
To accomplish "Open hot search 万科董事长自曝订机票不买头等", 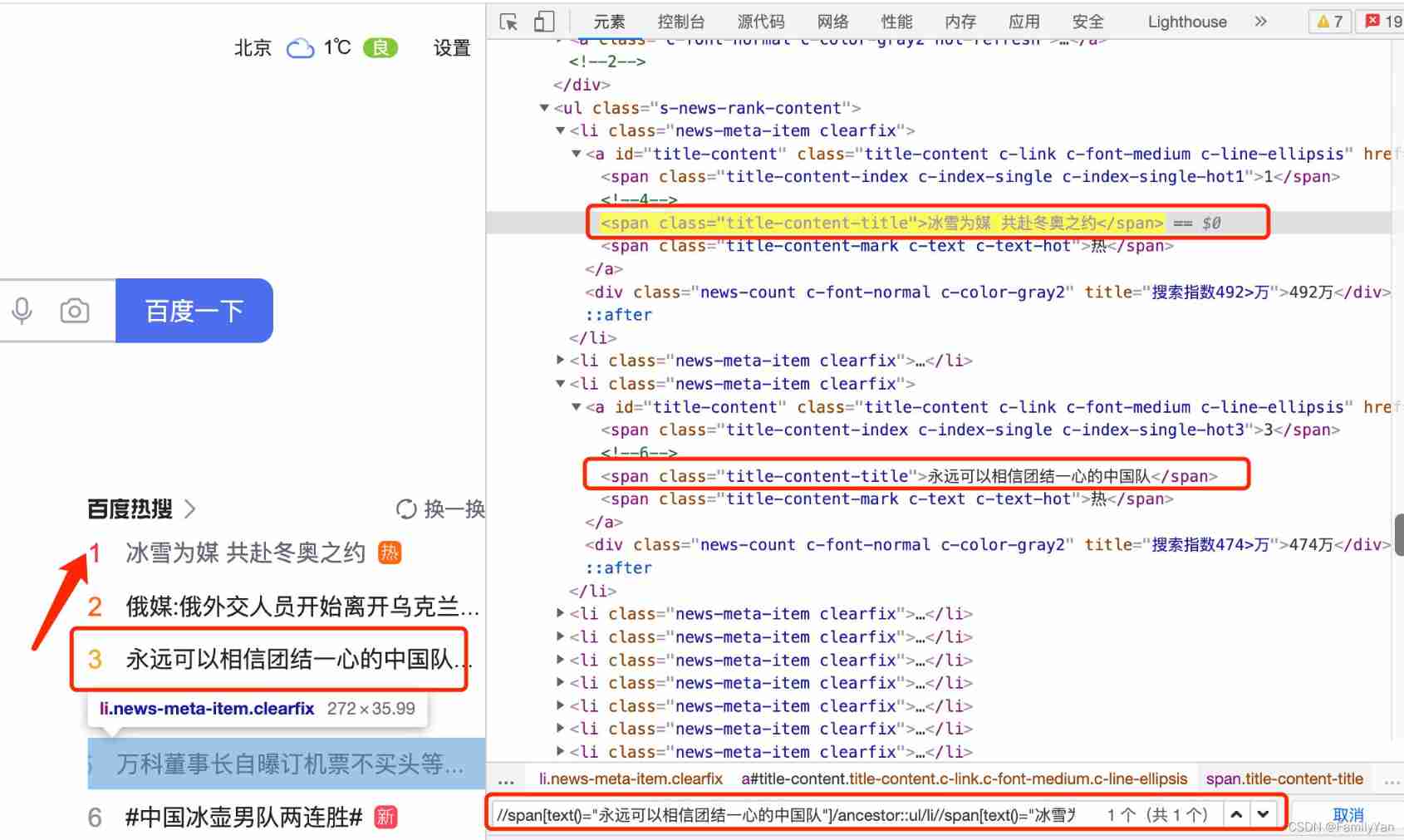I will tap(290, 764).
